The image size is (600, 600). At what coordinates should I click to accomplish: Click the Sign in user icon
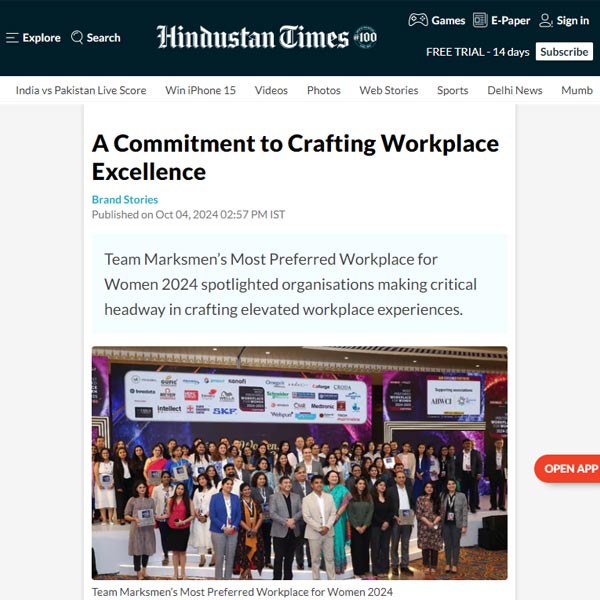pyautogui.click(x=545, y=20)
